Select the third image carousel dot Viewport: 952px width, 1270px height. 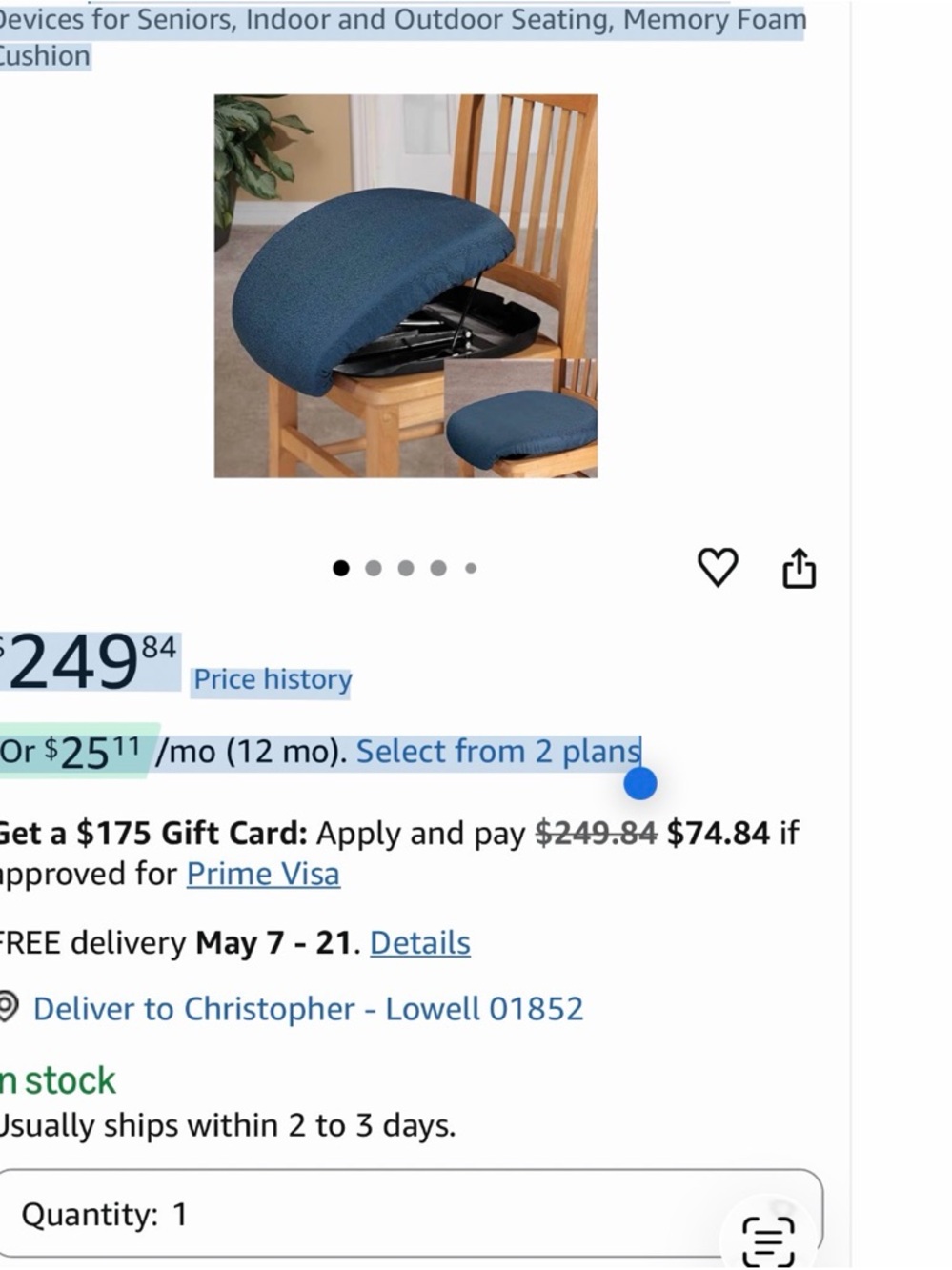coord(406,568)
